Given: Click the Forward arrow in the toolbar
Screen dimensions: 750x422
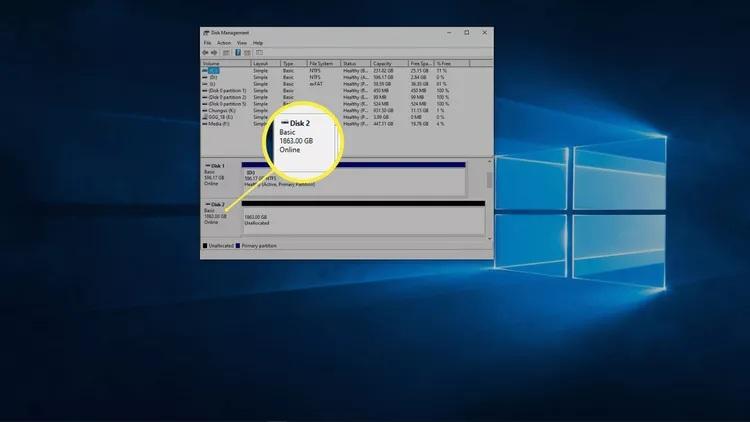Looking at the screenshot, I should [x=214, y=52].
